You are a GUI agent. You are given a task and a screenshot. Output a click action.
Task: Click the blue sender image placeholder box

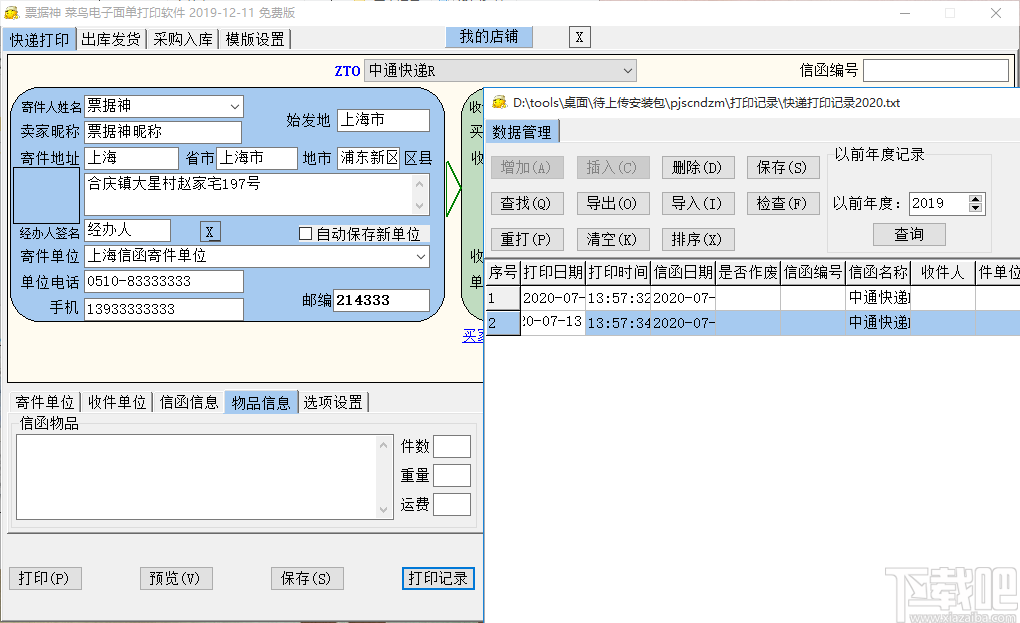pyautogui.click(x=47, y=196)
